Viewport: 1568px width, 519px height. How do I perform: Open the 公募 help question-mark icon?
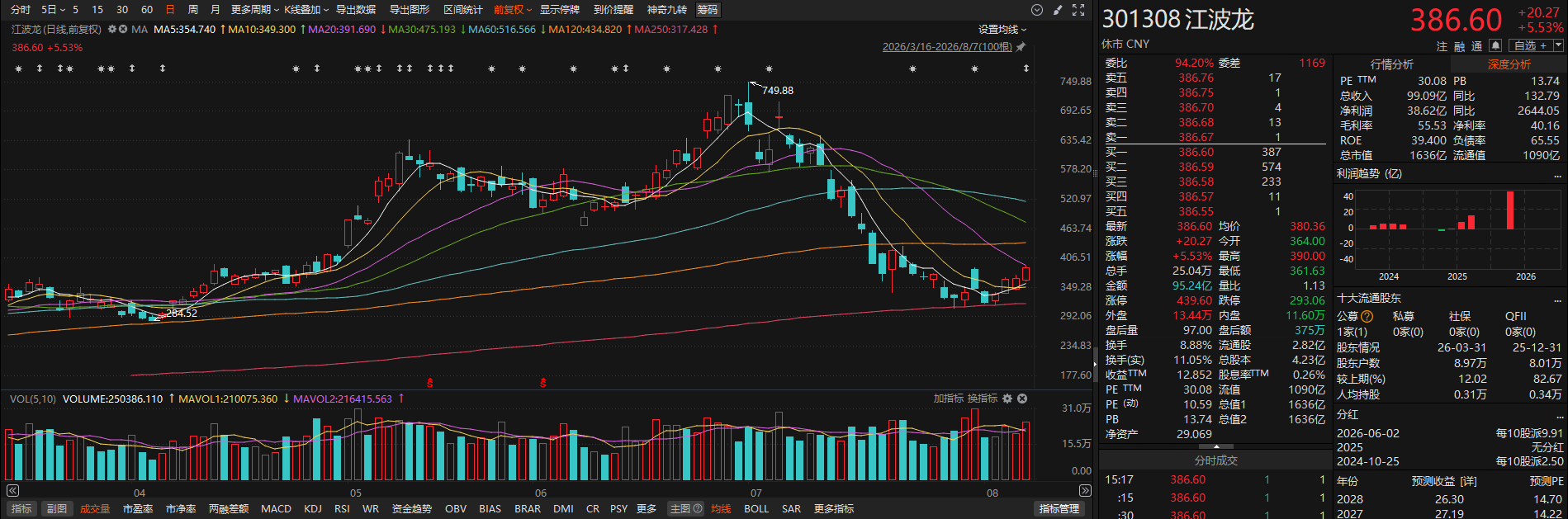[x=1367, y=316]
